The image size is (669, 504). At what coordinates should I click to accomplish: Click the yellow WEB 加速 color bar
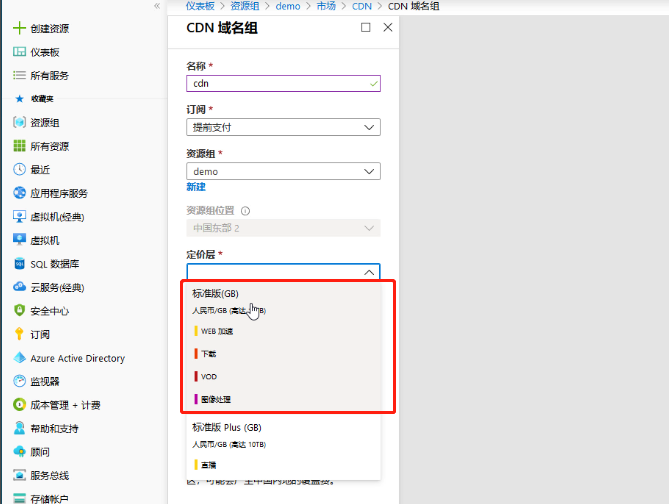click(x=196, y=331)
